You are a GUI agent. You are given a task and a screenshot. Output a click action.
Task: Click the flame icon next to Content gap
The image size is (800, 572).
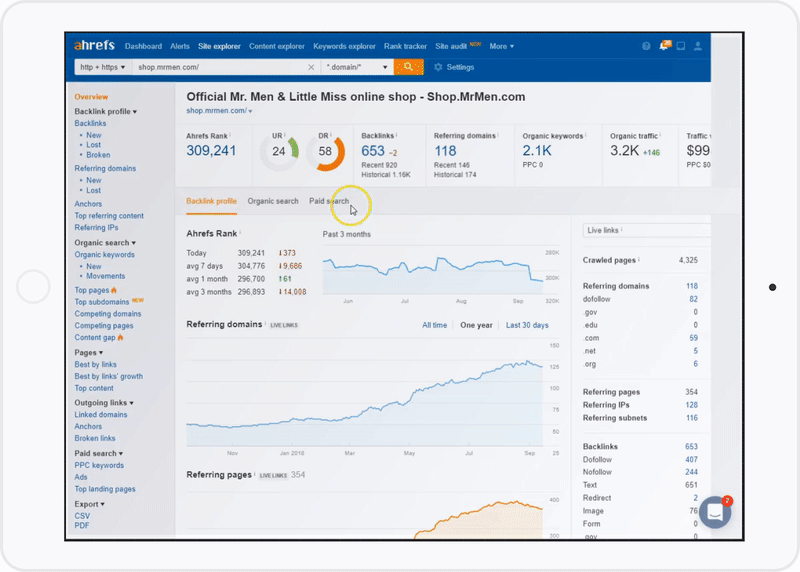pos(120,337)
